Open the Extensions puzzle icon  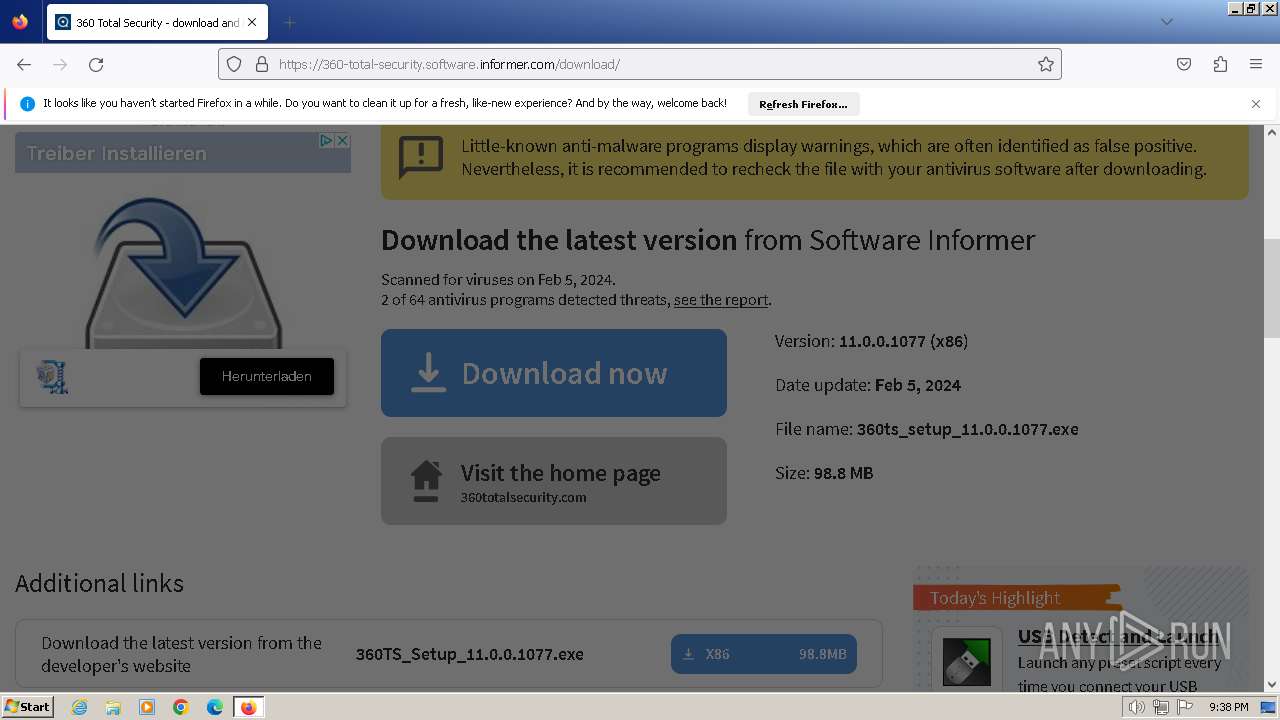[1220, 64]
